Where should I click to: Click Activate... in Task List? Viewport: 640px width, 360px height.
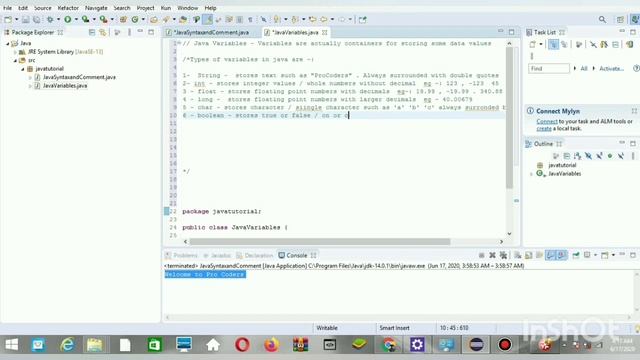[611, 68]
